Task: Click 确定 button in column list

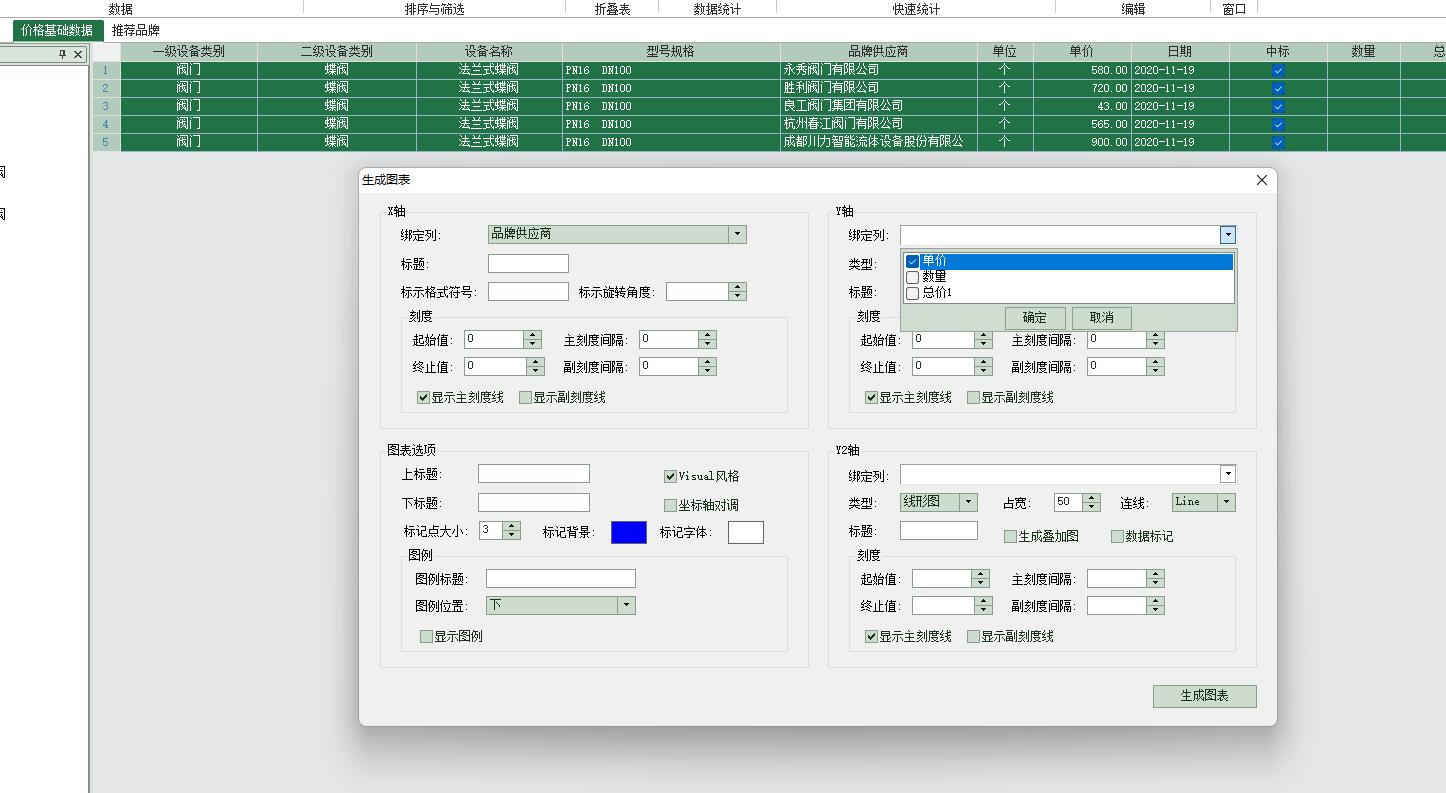Action: [1035, 318]
